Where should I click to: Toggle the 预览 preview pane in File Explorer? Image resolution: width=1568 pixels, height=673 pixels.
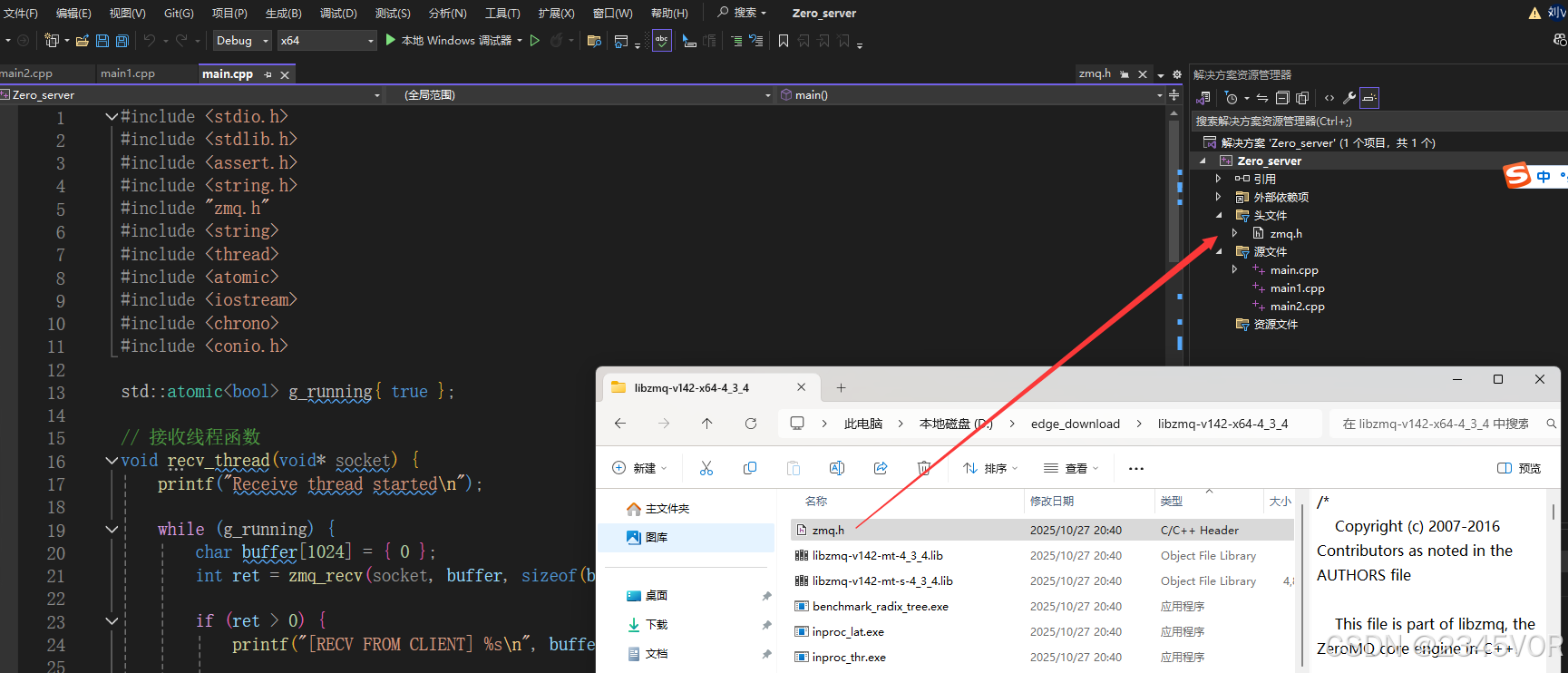[1519, 468]
